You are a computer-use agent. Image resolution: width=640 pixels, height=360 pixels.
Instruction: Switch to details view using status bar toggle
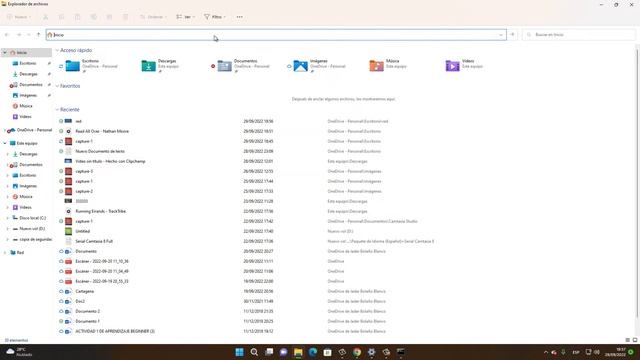pos(627,340)
